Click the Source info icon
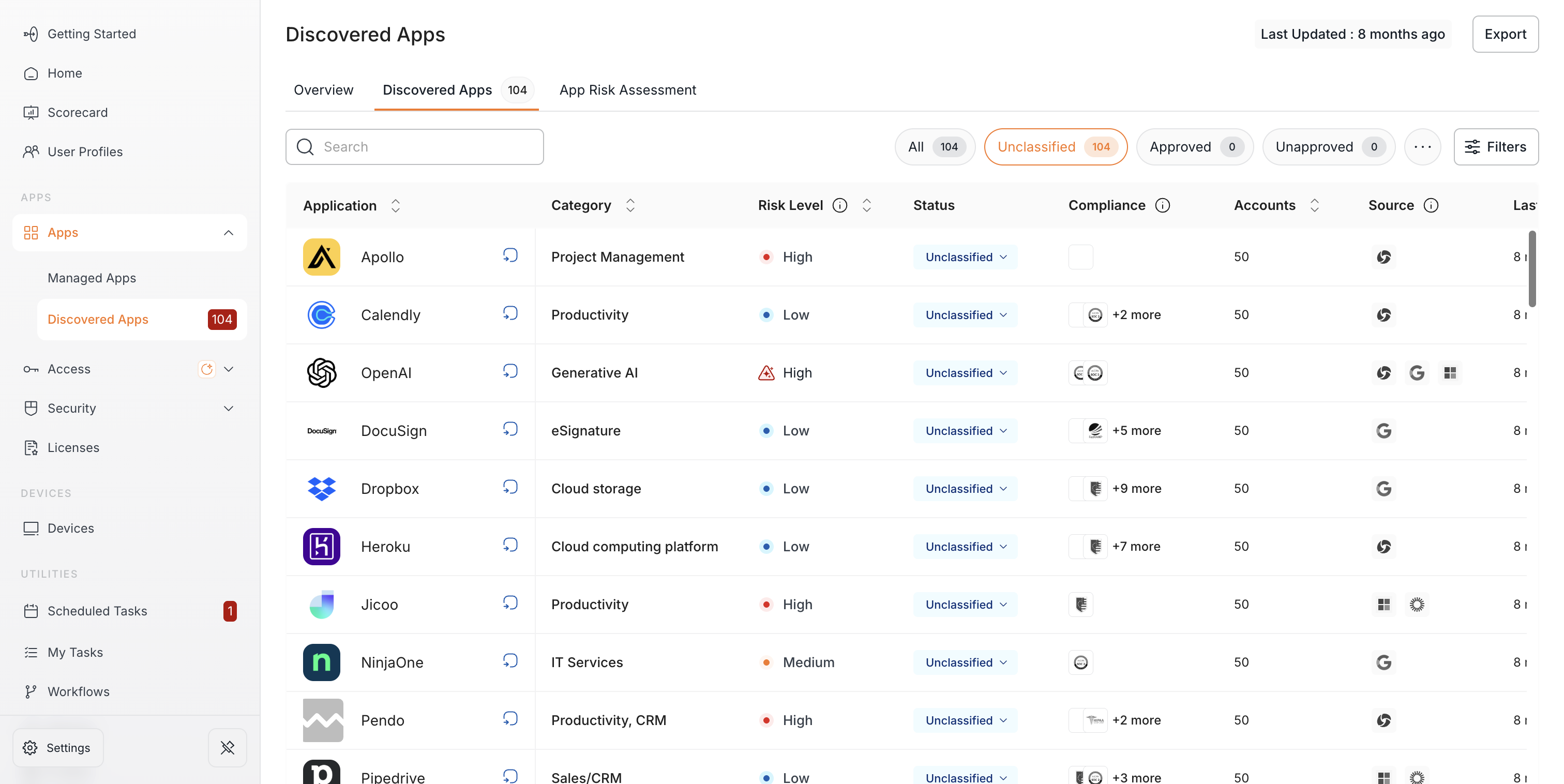 [x=1431, y=205]
